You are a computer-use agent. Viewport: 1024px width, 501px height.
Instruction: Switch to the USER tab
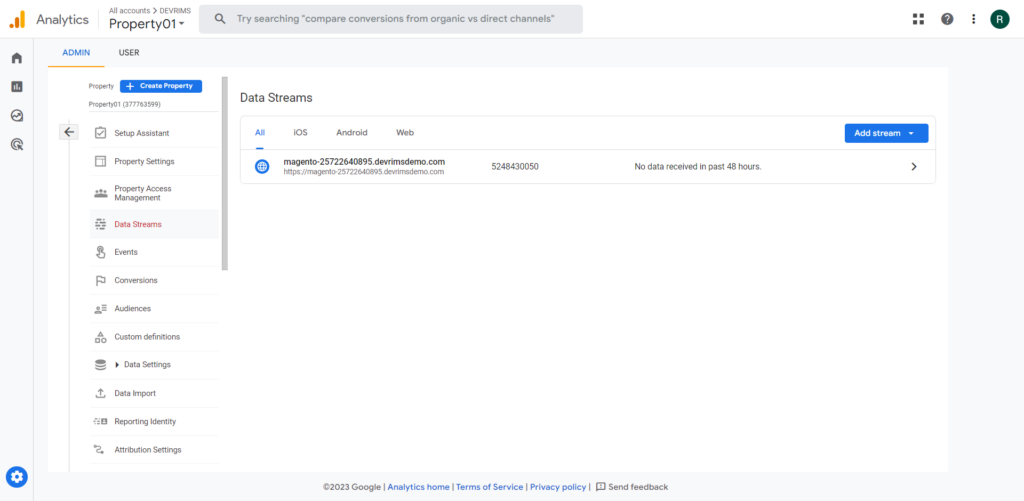(x=129, y=53)
